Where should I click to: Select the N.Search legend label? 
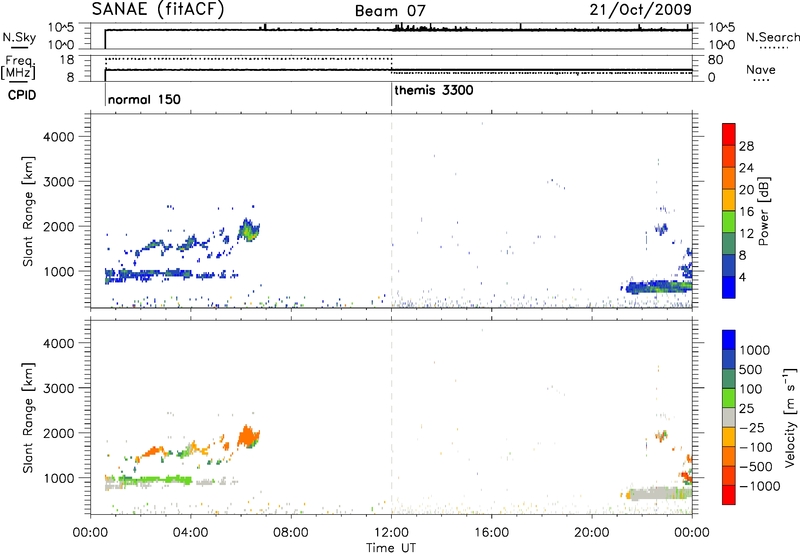(773, 37)
